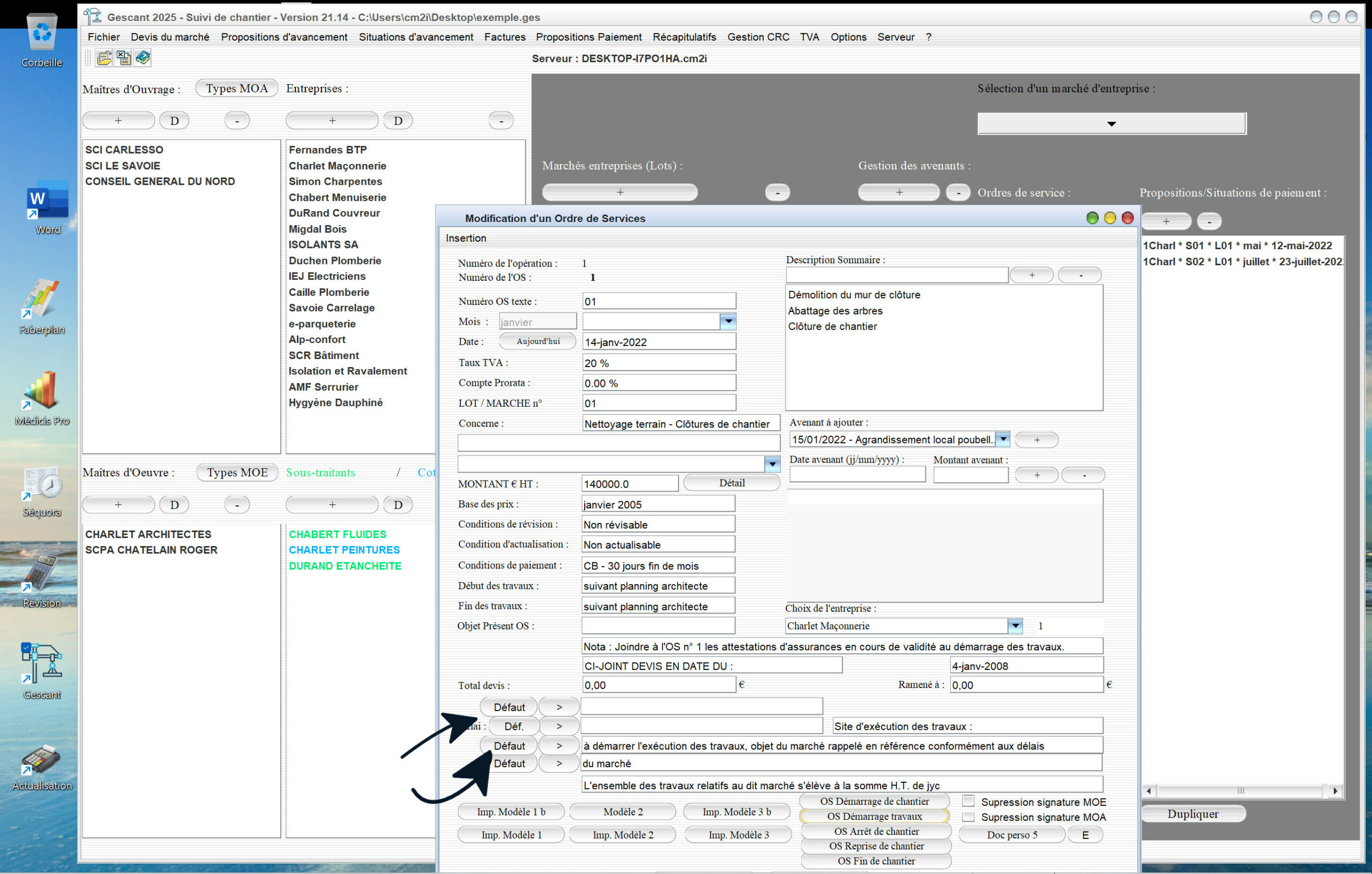This screenshot has width=1372, height=874.
Task: Open the Actualisation desktop shortcut
Action: (41, 760)
